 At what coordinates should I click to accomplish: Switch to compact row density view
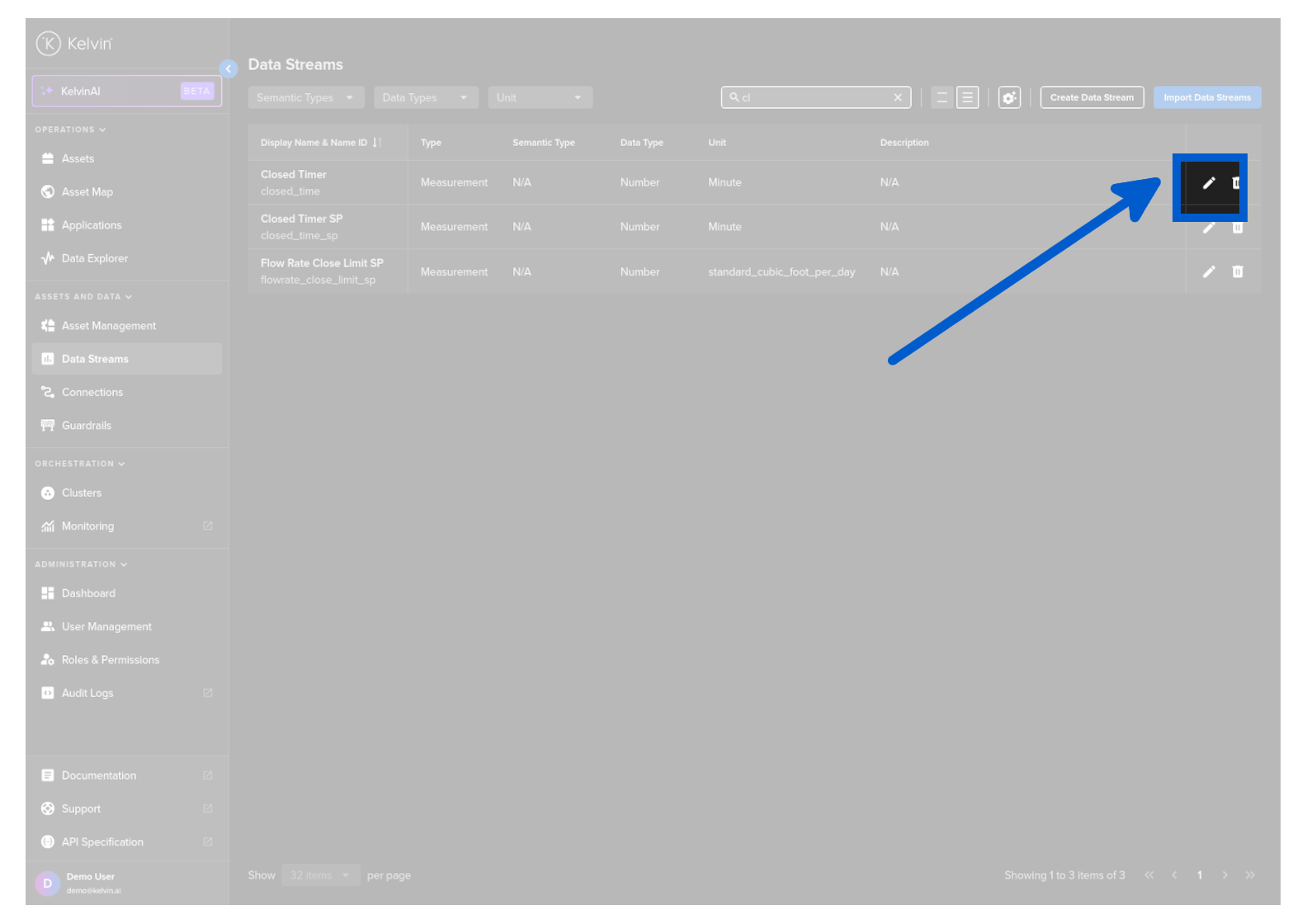941,97
